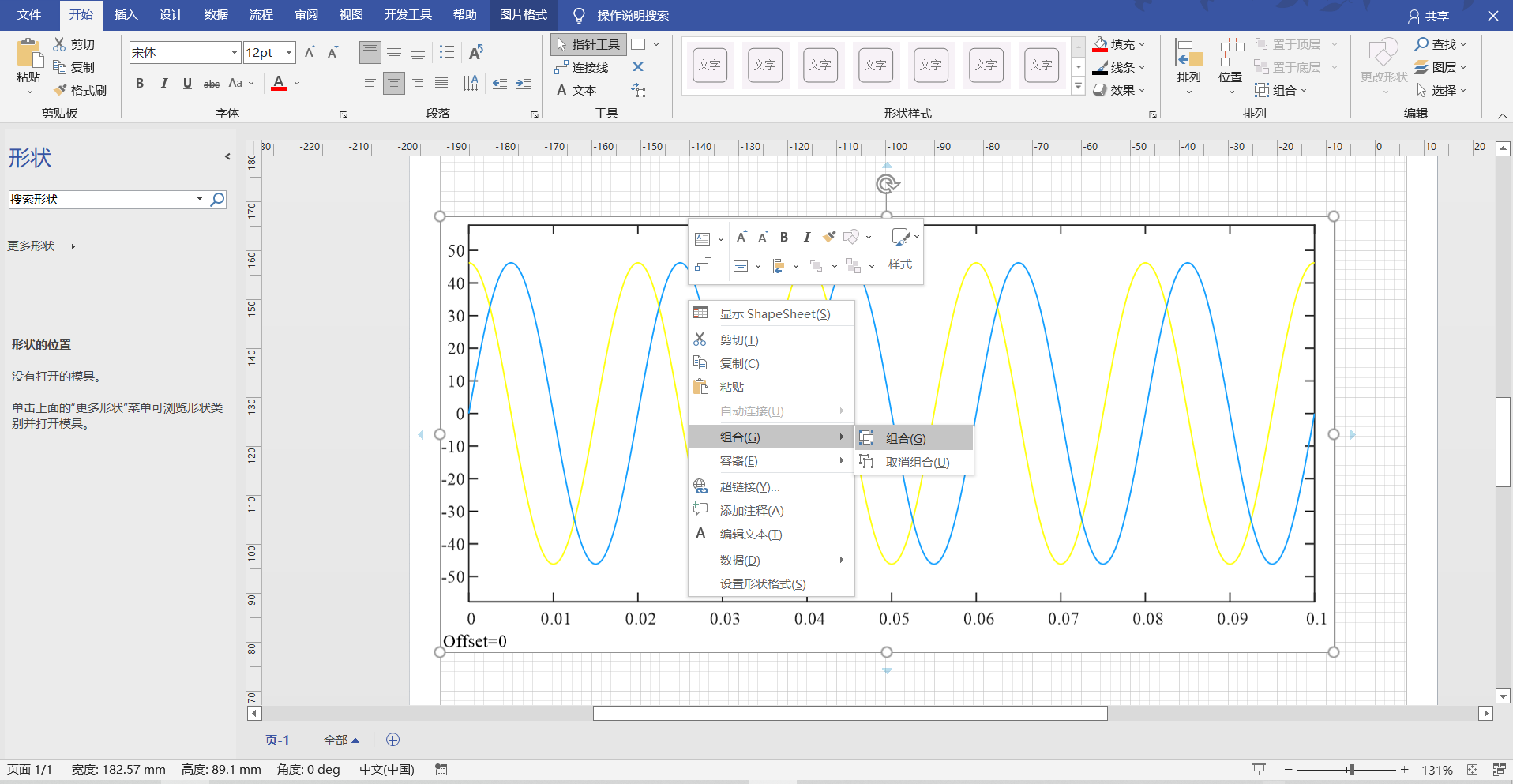The height and width of the screenshot is (784, 1513).
Task: Click the Text Block tool icon
Action: [x=638, y=90]
